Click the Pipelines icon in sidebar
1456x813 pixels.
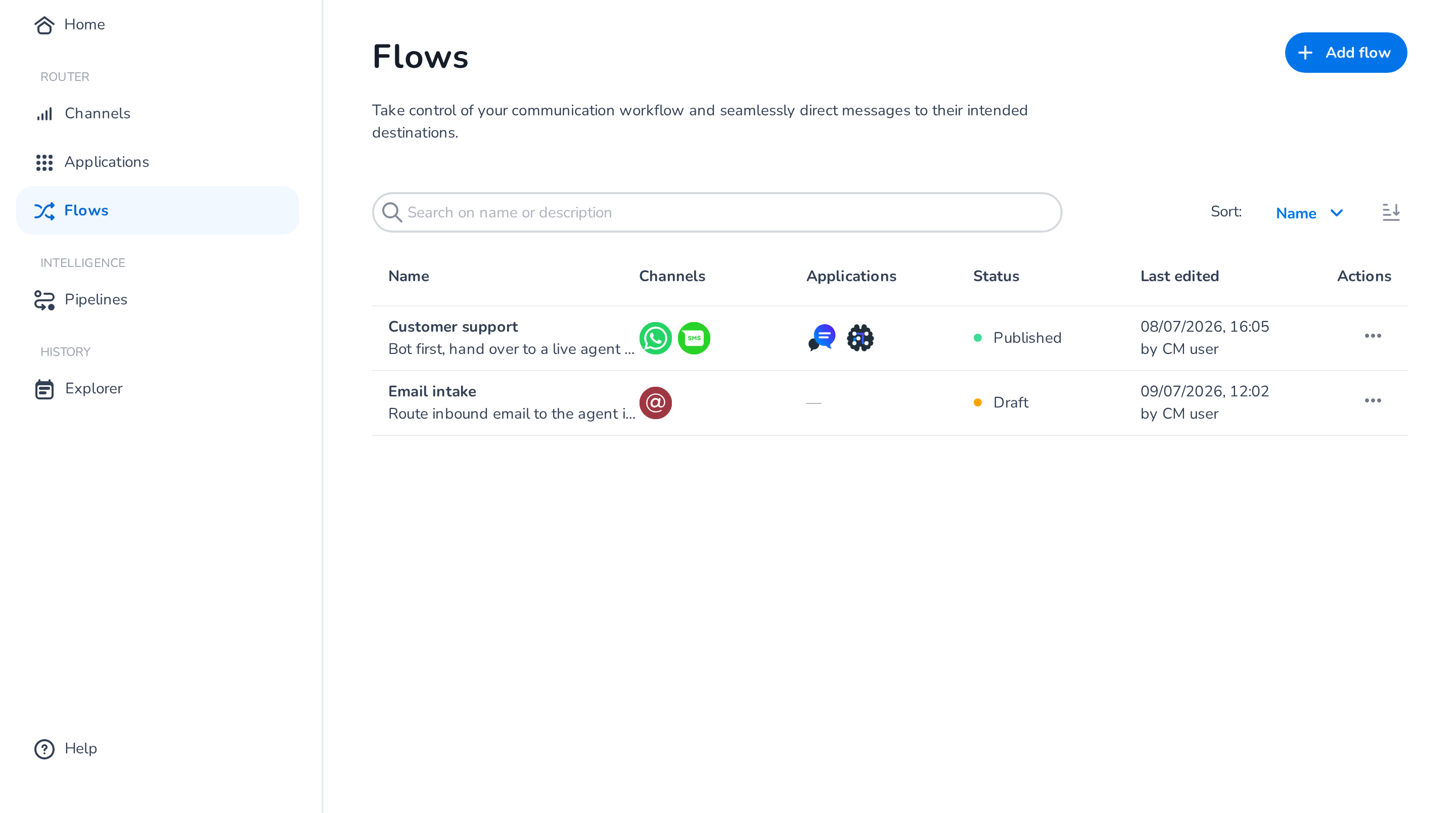[x=44, y=300]
